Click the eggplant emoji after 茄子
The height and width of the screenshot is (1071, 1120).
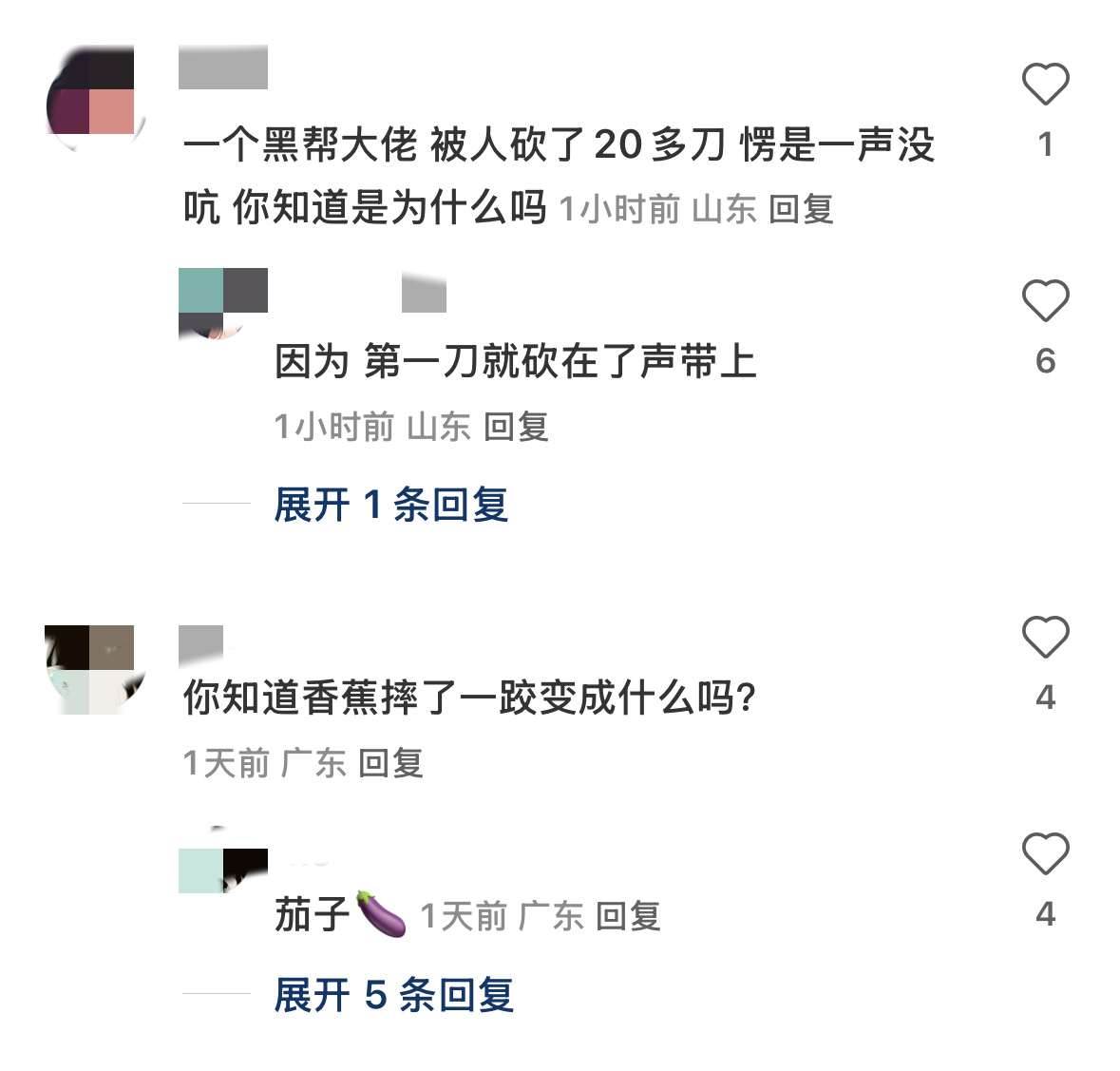(x=381, y=914)
